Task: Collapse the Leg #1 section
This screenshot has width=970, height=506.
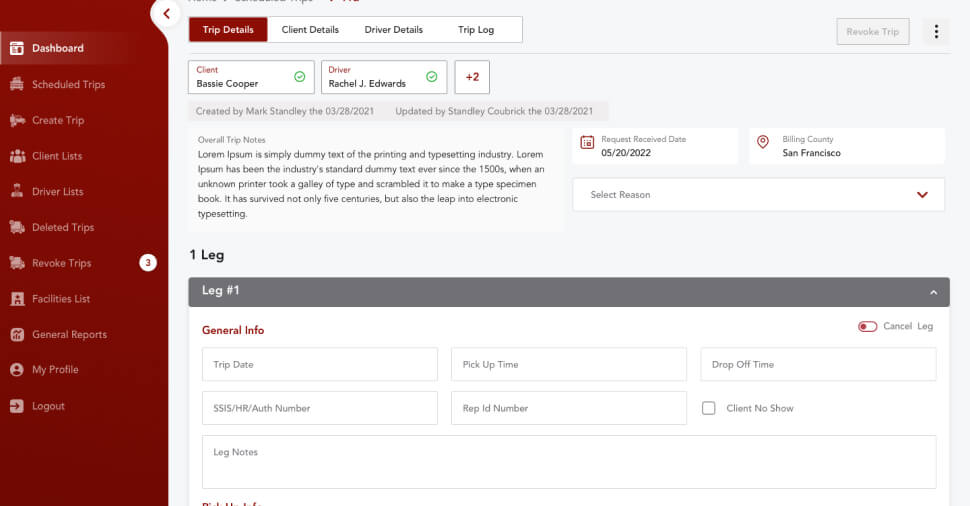Action: 933,292
